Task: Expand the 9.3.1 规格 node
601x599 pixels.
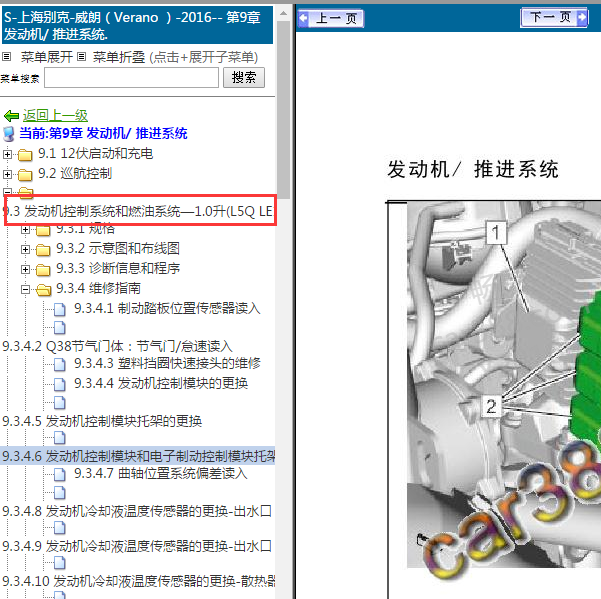Action: pos(25,230)
